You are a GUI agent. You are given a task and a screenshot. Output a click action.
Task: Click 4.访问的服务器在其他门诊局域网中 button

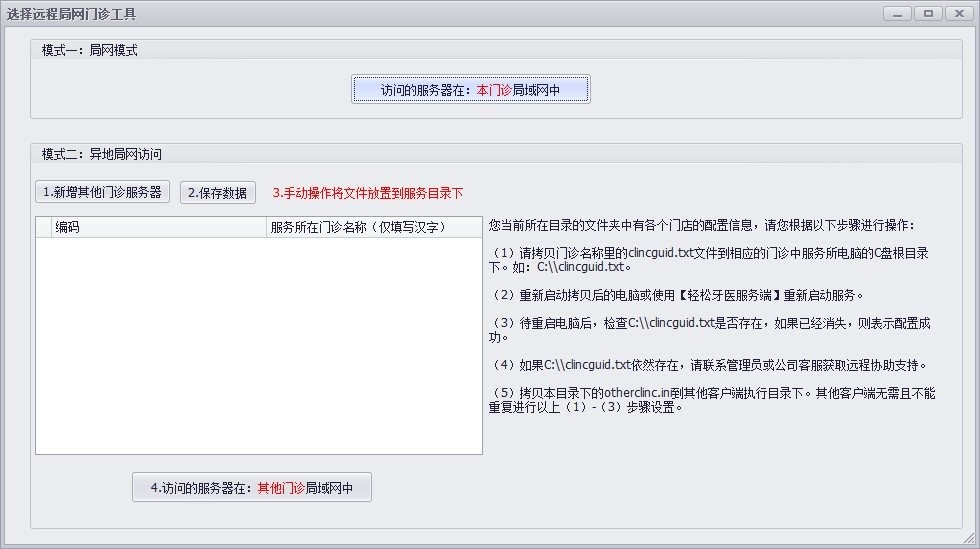(x=252, y=488)
